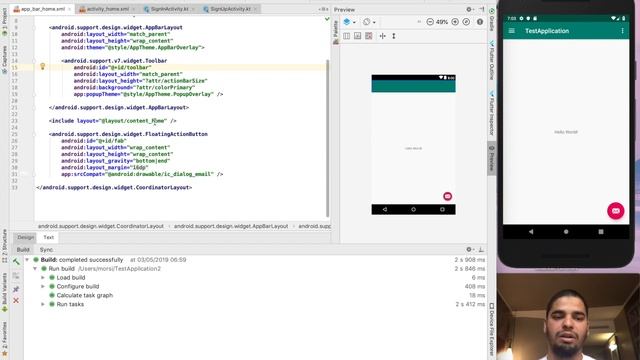Screen dimensions: 640x360
Task: Zoom out the layout preview
Action: [430, 22]
